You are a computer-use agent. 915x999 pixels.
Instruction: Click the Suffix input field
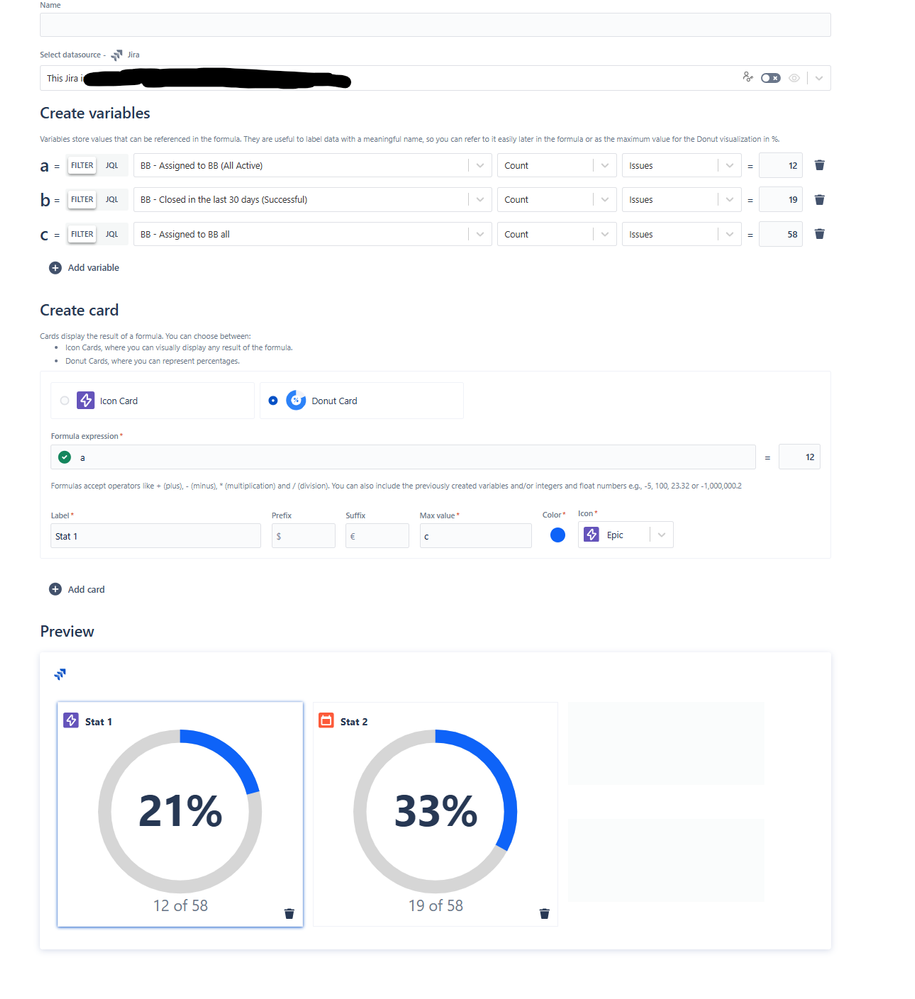point(377,536)
